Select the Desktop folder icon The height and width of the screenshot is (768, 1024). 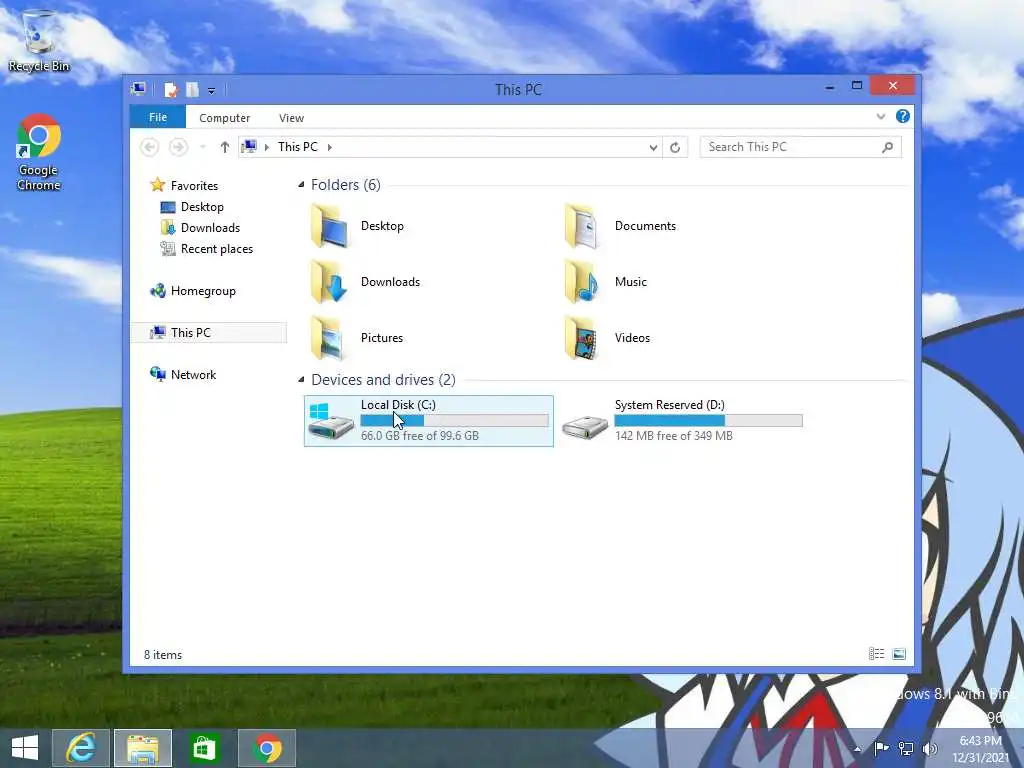point(329,226)
